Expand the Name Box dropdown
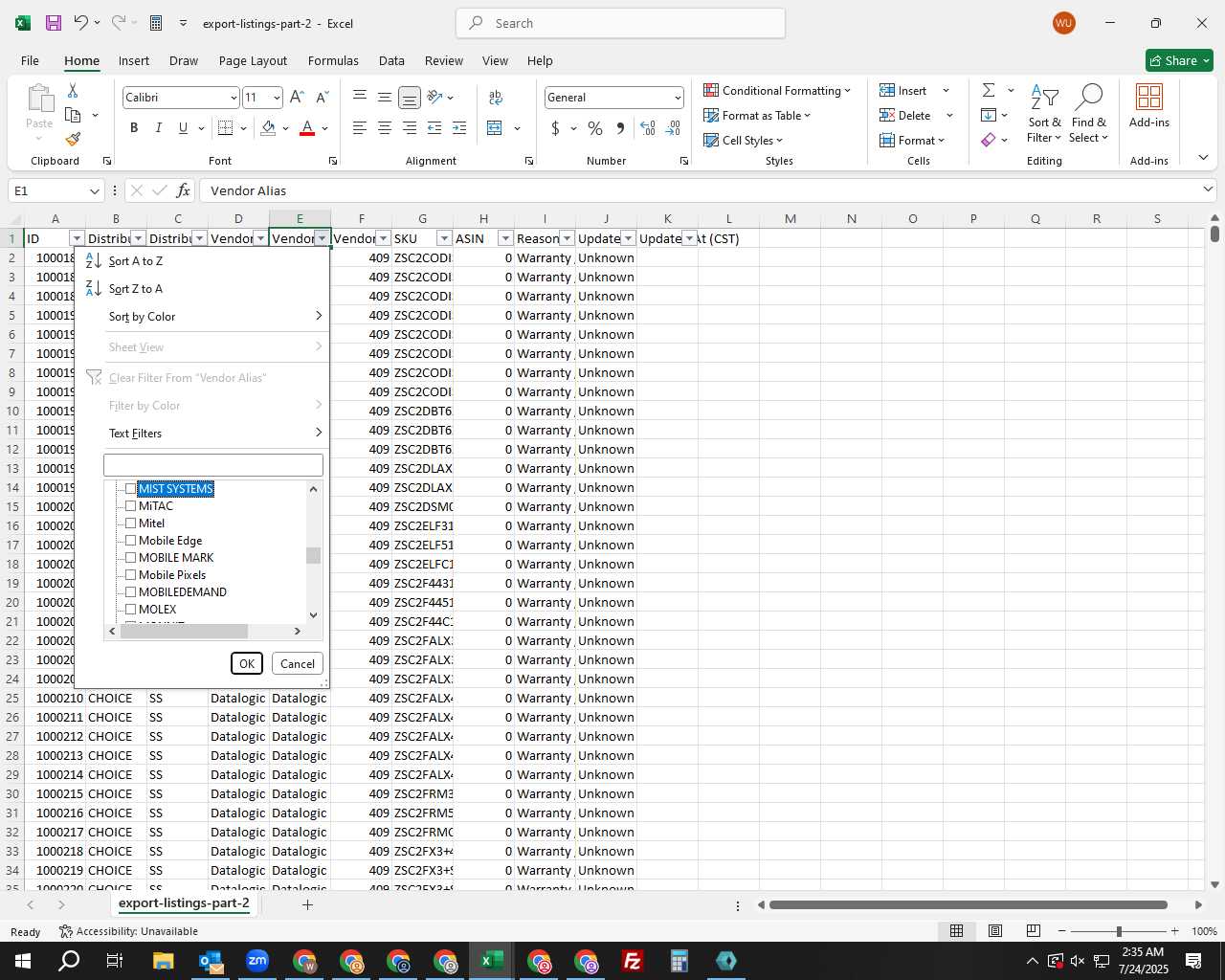This screenshot has height=980, width=1225. click(94, 190)
